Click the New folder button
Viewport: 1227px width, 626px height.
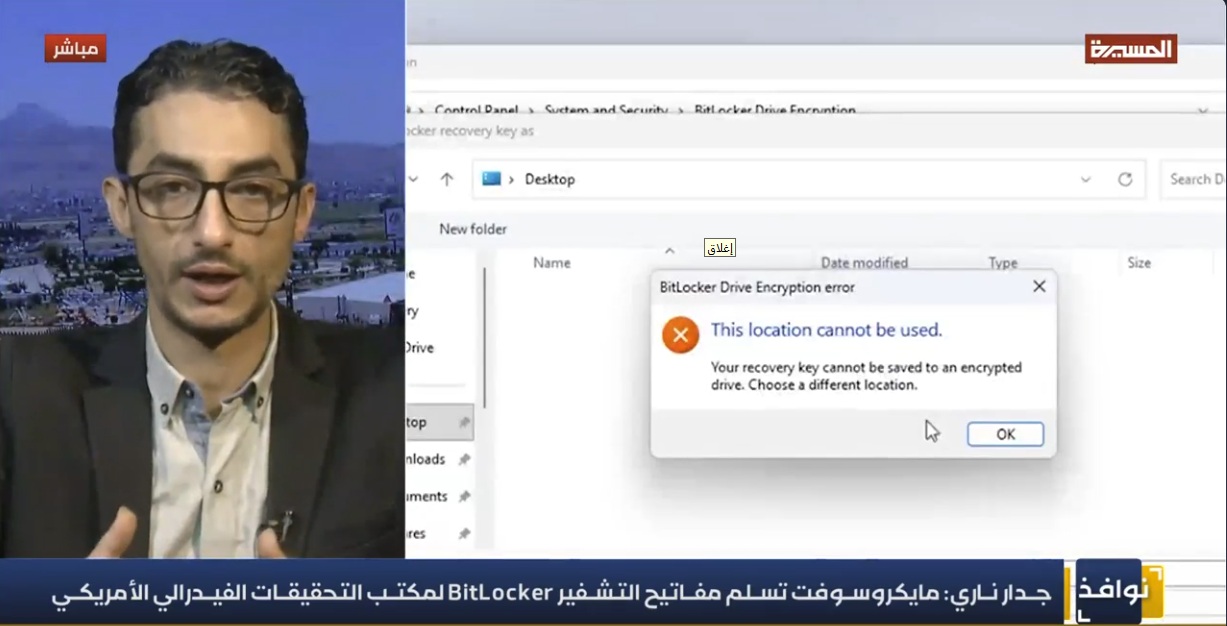(x=473, y=229)
